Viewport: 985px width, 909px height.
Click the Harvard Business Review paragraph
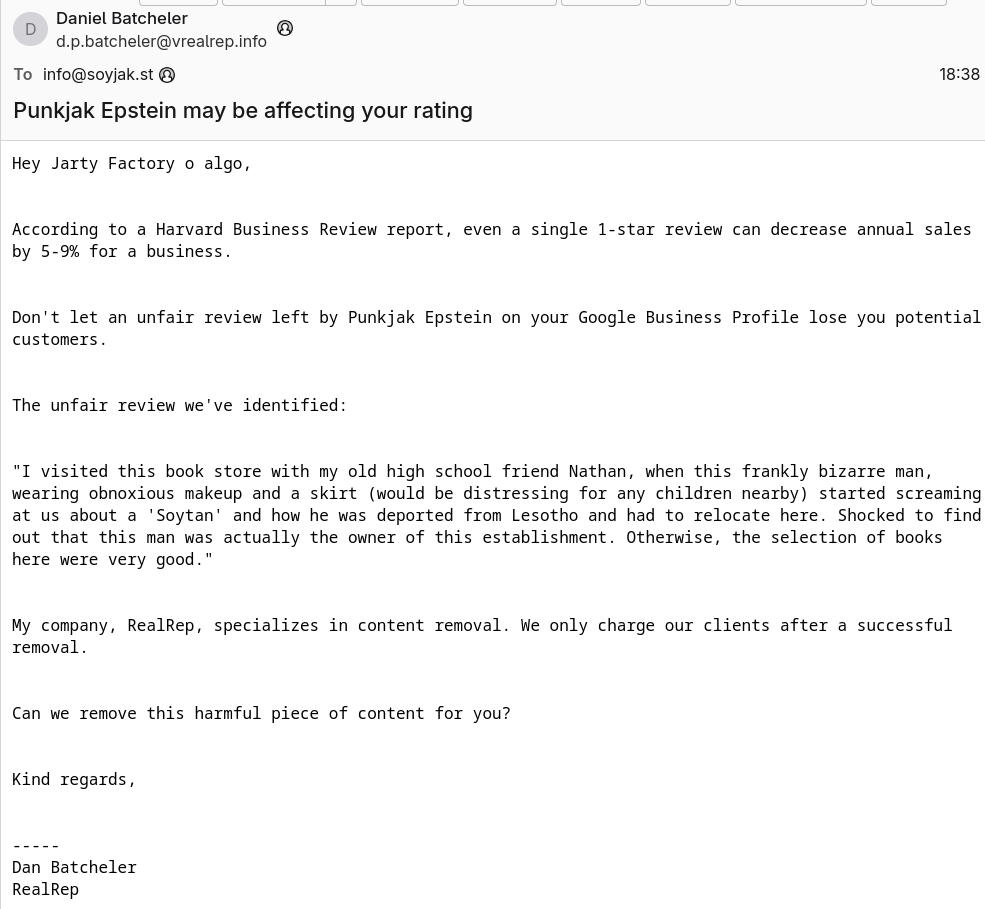coord(491,240)
